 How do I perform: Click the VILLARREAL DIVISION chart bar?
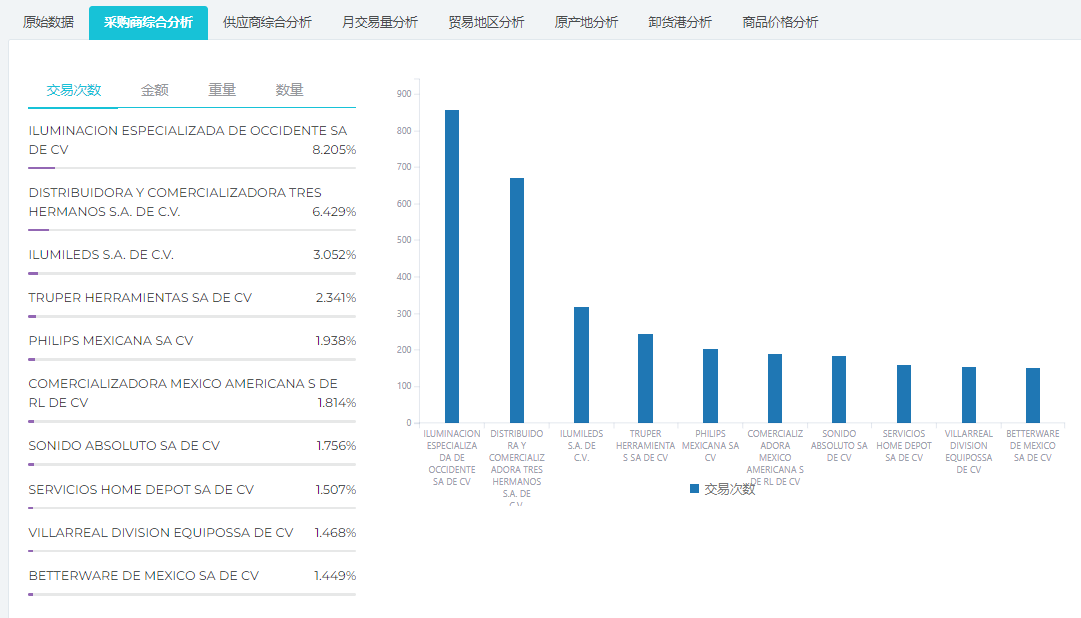[969, 395]
